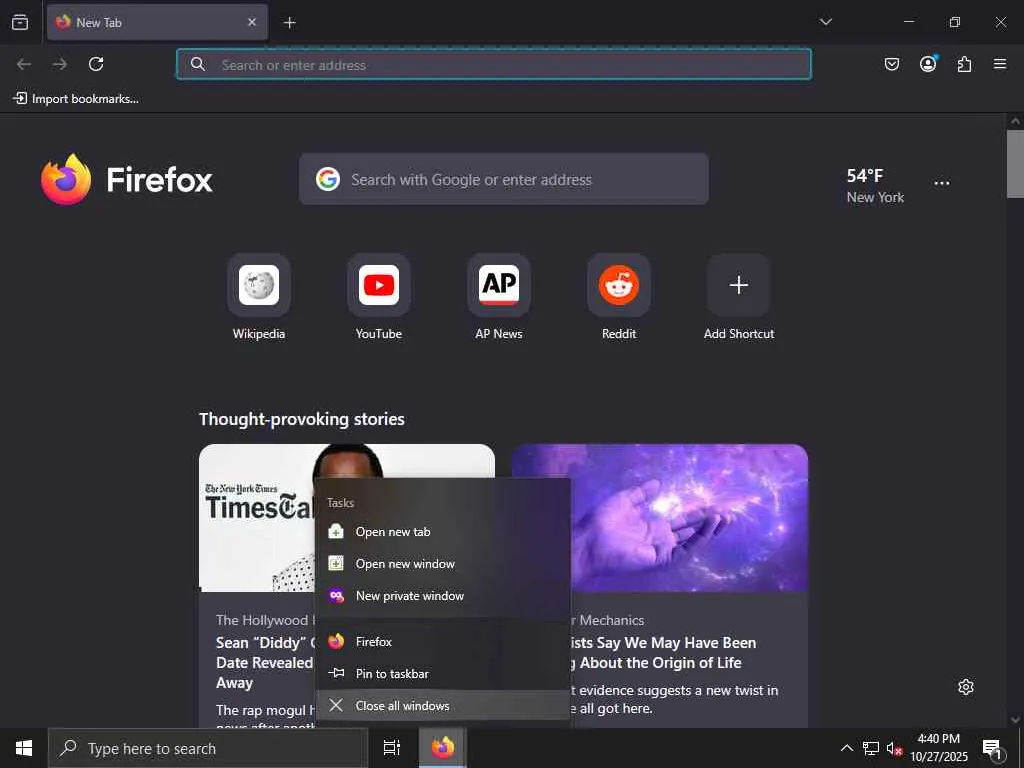Click the muted volume tray icon
The image size is (1024, 768).
(x=893, y=749)
